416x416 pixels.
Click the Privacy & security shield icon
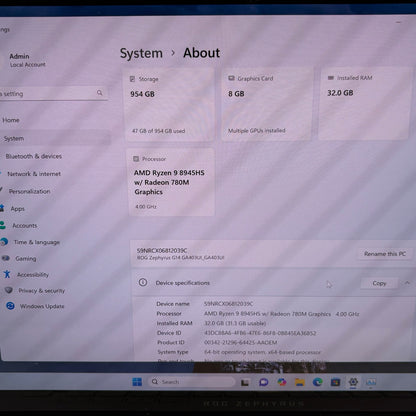pyautogui.click(x=9, y=290)
